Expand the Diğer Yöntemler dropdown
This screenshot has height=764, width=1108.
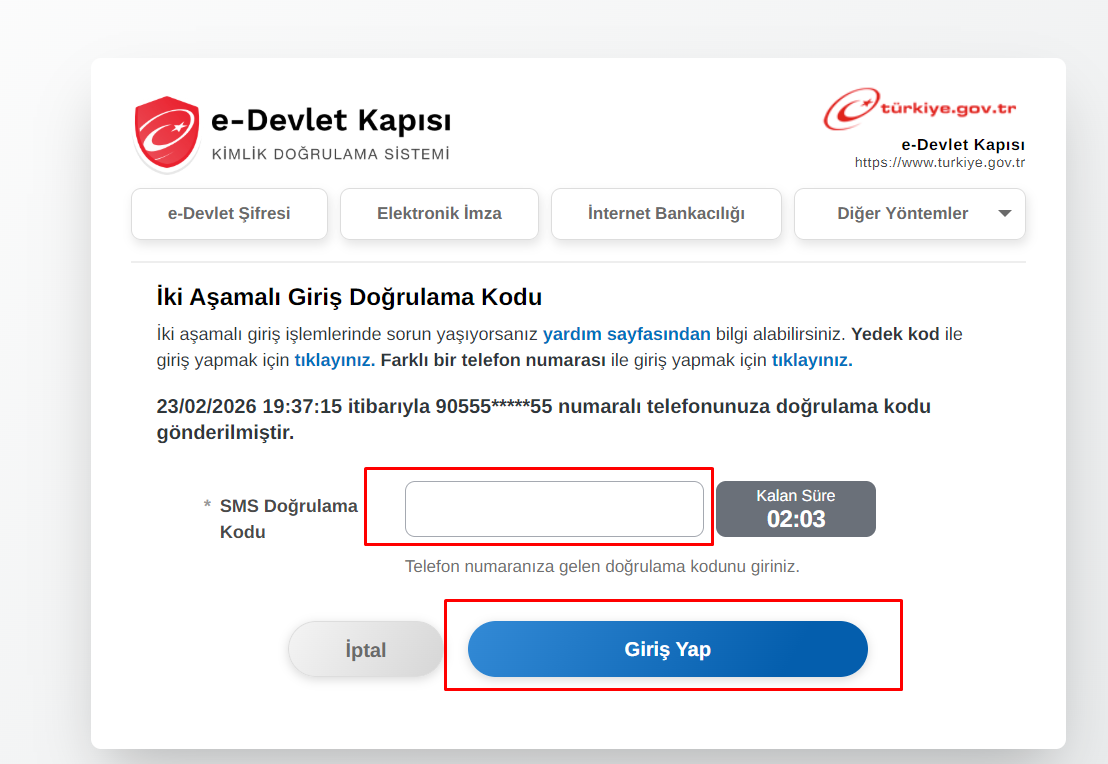pyautogui.click(x=909, y=213)
